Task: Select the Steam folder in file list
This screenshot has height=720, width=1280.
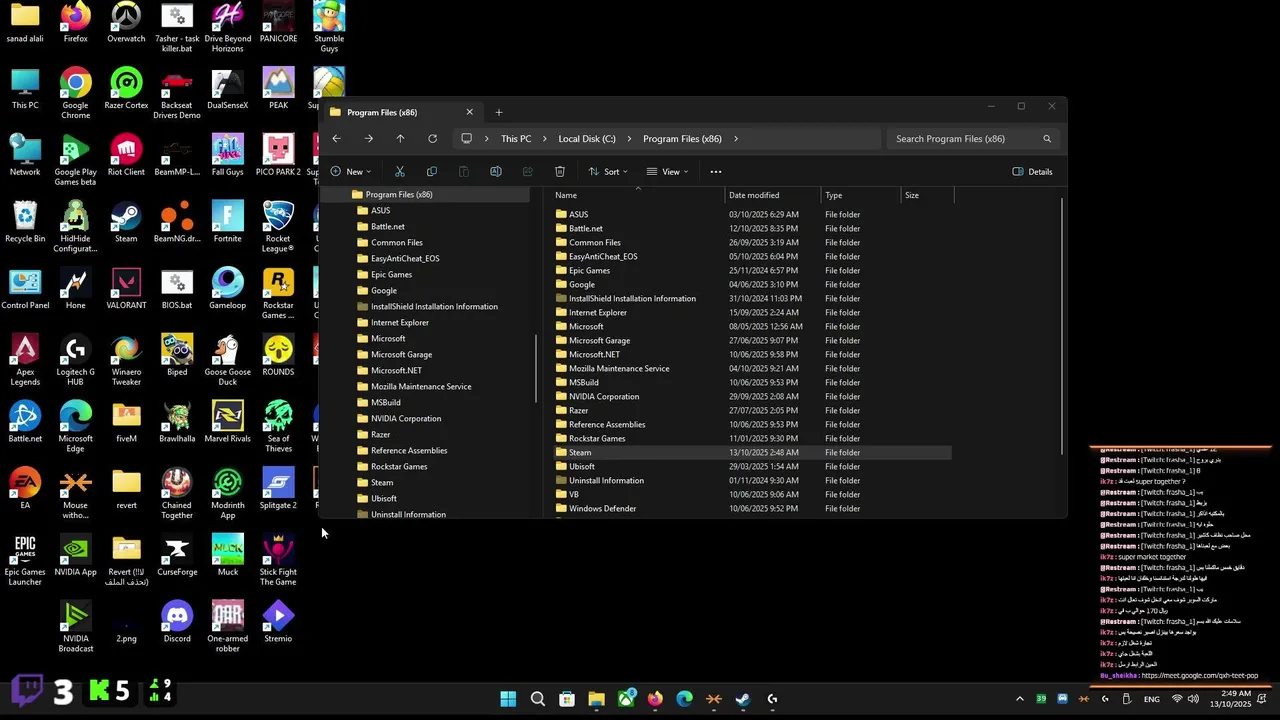Action: pos(750,452)
